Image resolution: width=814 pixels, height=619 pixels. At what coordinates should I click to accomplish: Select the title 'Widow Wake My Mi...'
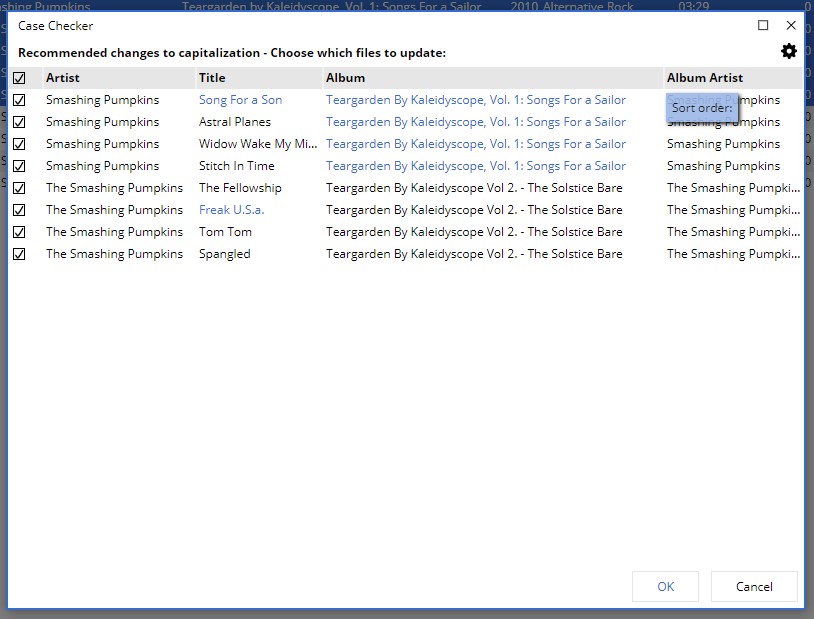tap(258, 144)
